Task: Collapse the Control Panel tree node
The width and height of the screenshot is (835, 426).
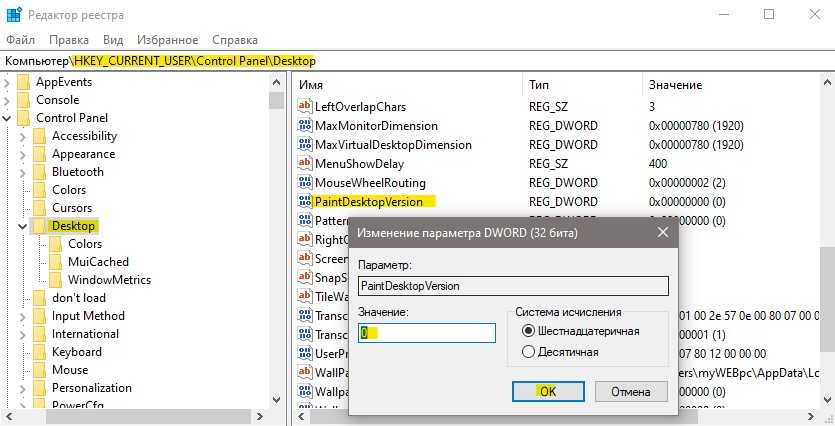Action: pyautogui.click(x=7, y=118)
